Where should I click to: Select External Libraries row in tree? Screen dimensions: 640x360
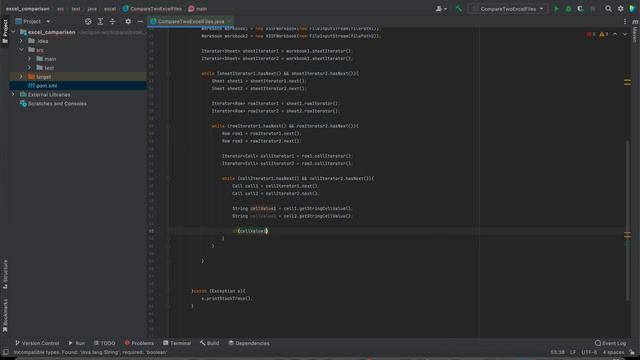[78, 95]
